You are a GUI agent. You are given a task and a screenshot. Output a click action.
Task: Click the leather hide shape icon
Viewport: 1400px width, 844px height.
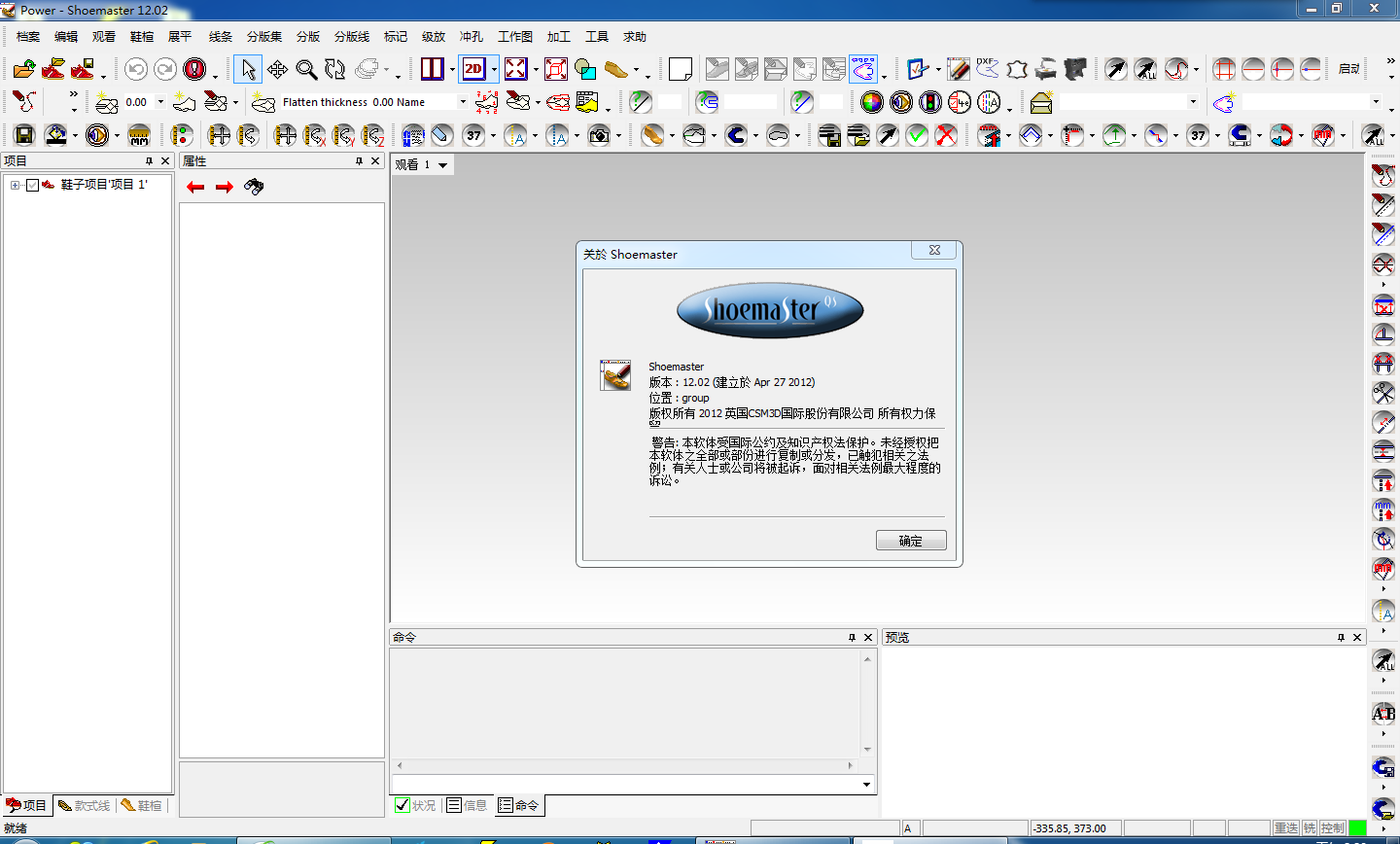[1017, 69]
